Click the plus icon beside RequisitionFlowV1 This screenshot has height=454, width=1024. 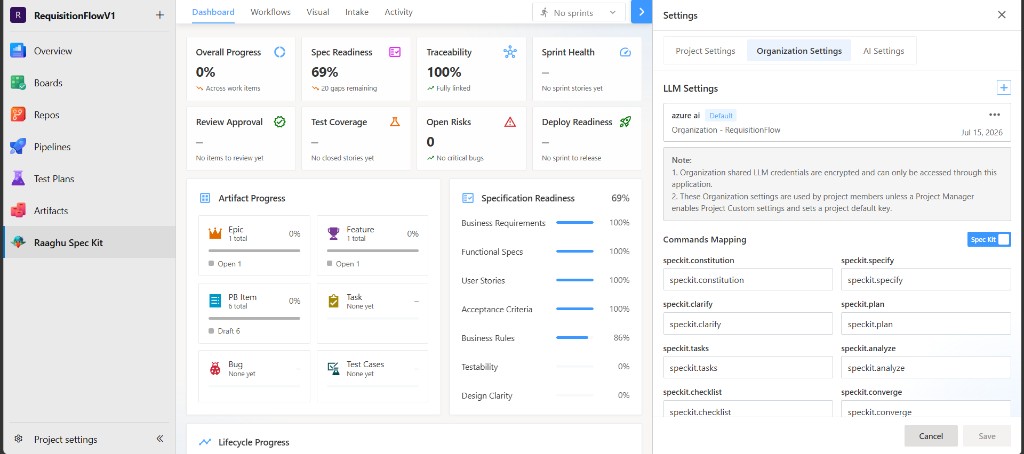click(159, 15)
